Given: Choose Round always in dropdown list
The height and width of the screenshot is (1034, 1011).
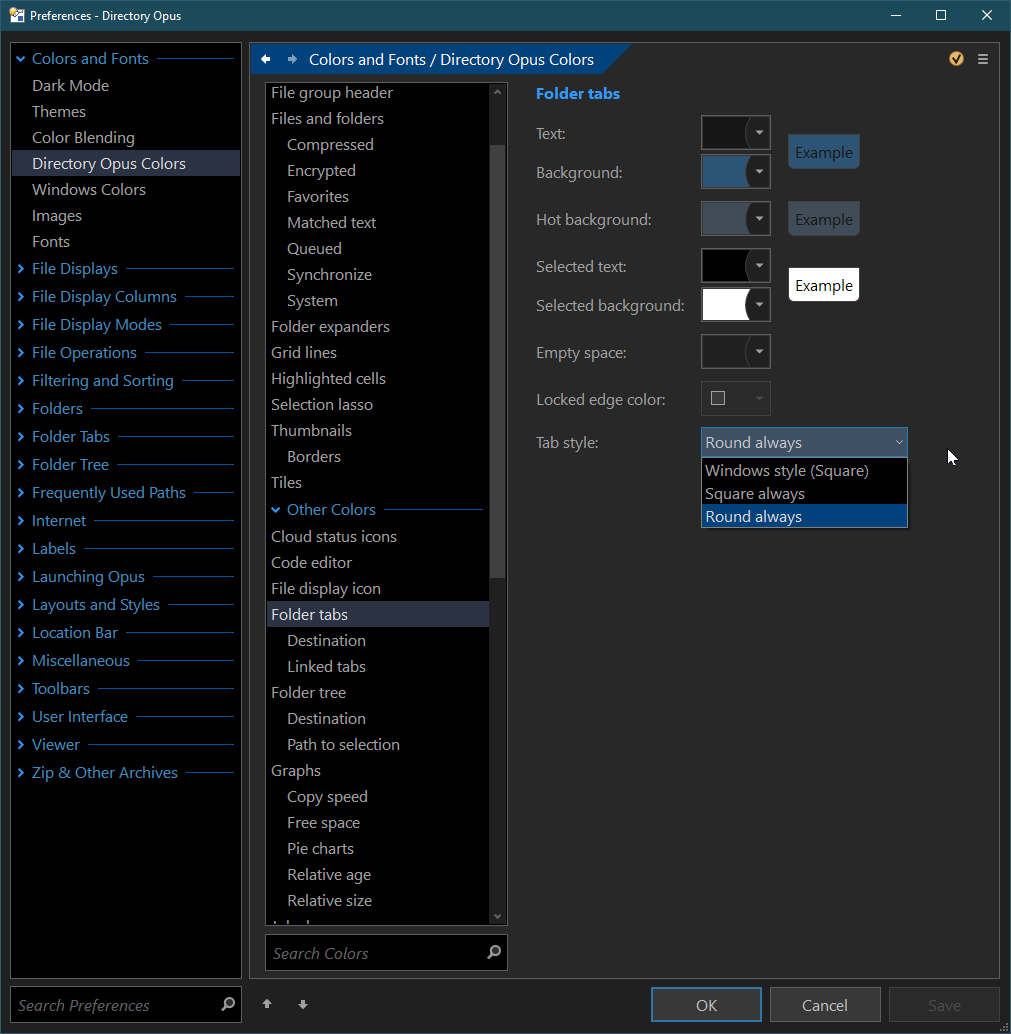Looking at the screenshot, I should 804,516.
